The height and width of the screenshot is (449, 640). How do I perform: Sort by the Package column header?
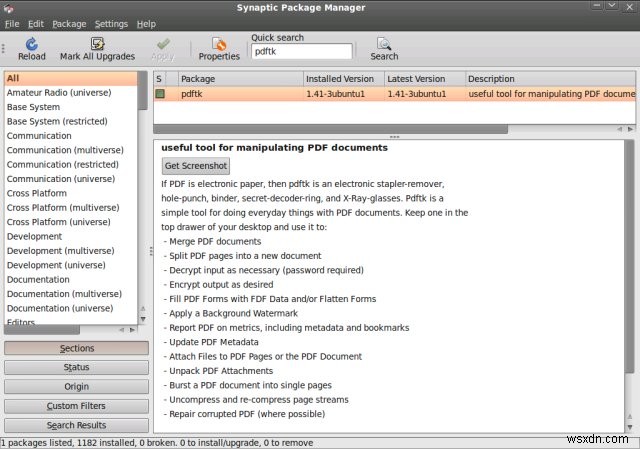tap(241, 79)
